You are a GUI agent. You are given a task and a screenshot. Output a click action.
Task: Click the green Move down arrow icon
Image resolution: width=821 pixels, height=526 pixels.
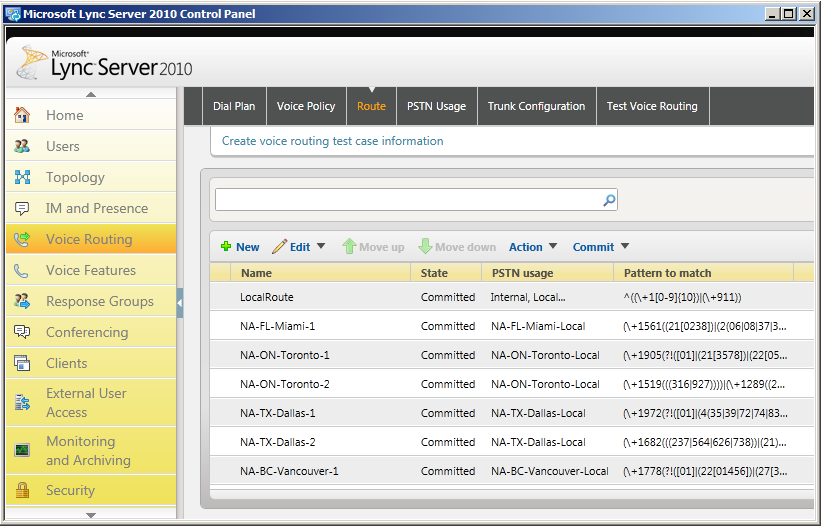[x=425, y=247]
